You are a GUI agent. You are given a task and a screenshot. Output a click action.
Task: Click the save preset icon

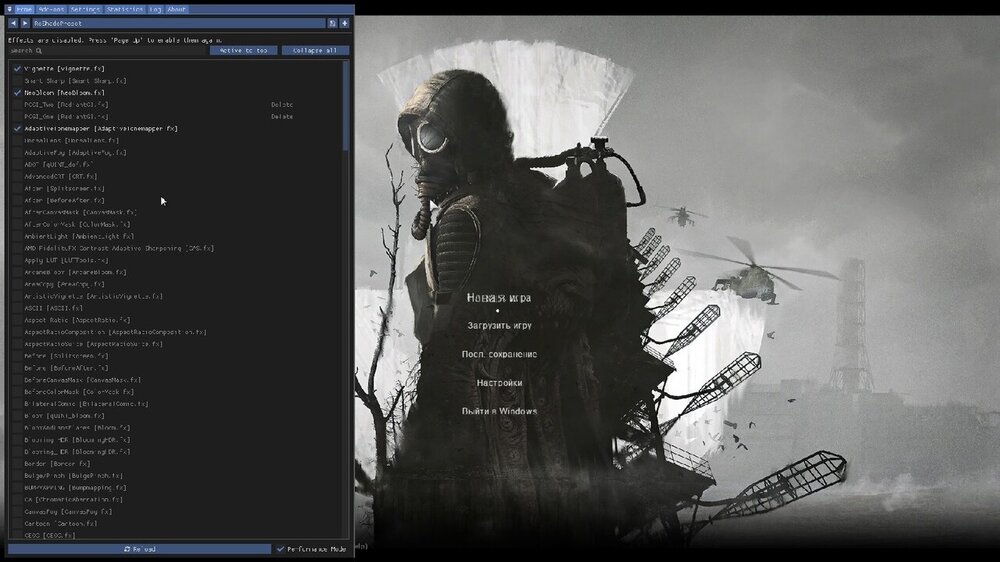click(332, 23)
